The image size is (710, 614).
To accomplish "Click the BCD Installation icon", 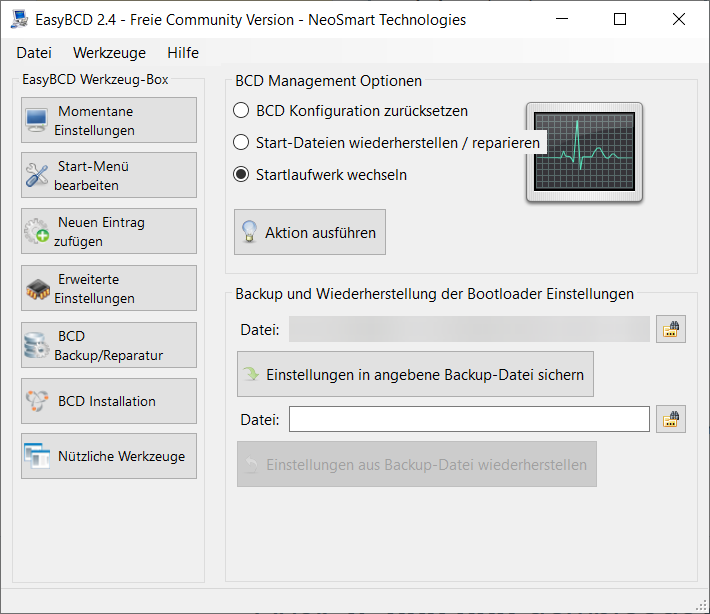I will [37, 401].
